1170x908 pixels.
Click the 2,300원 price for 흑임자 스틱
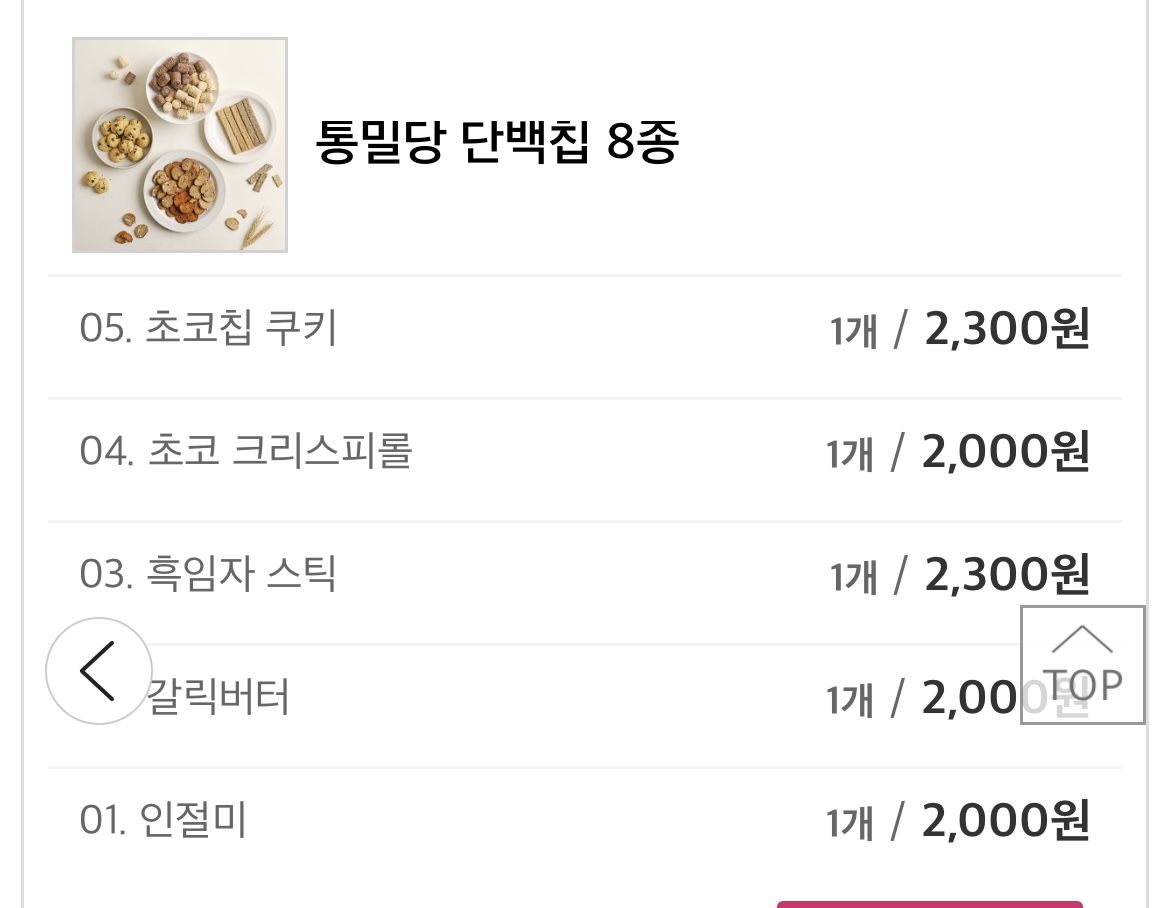[x=1006, y=574]
